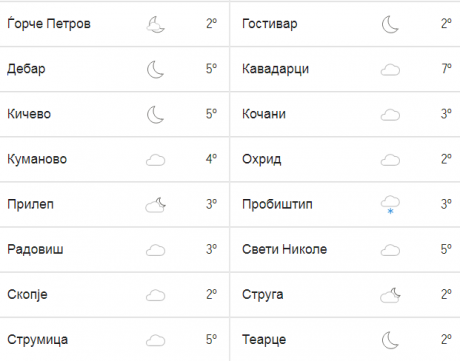Click the cloud icon next to Скопје
Image resolution: width=460 pixels, height=361 pixels.
point(156,295)
